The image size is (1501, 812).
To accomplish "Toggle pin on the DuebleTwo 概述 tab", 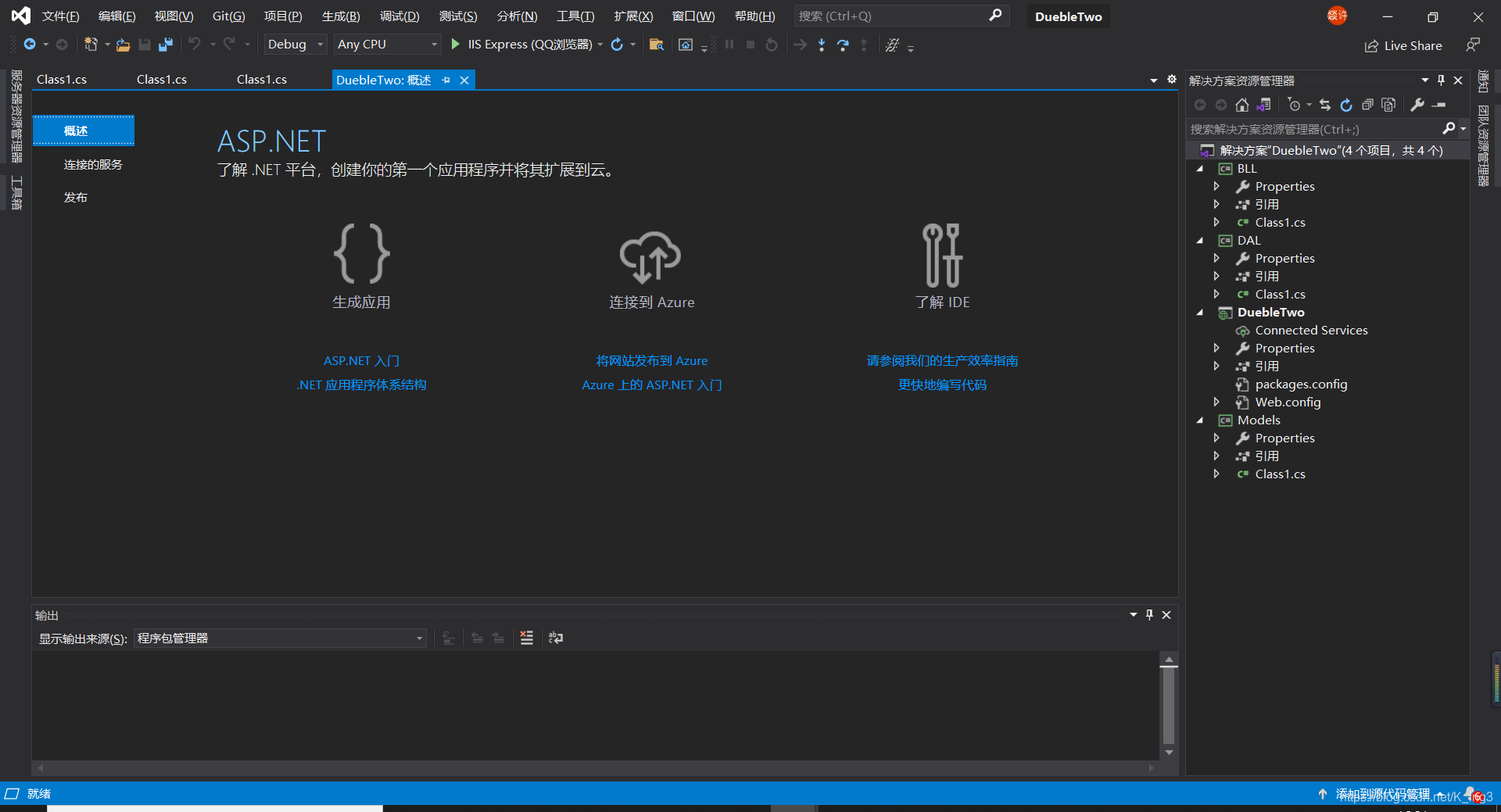I will pos(446,80).
